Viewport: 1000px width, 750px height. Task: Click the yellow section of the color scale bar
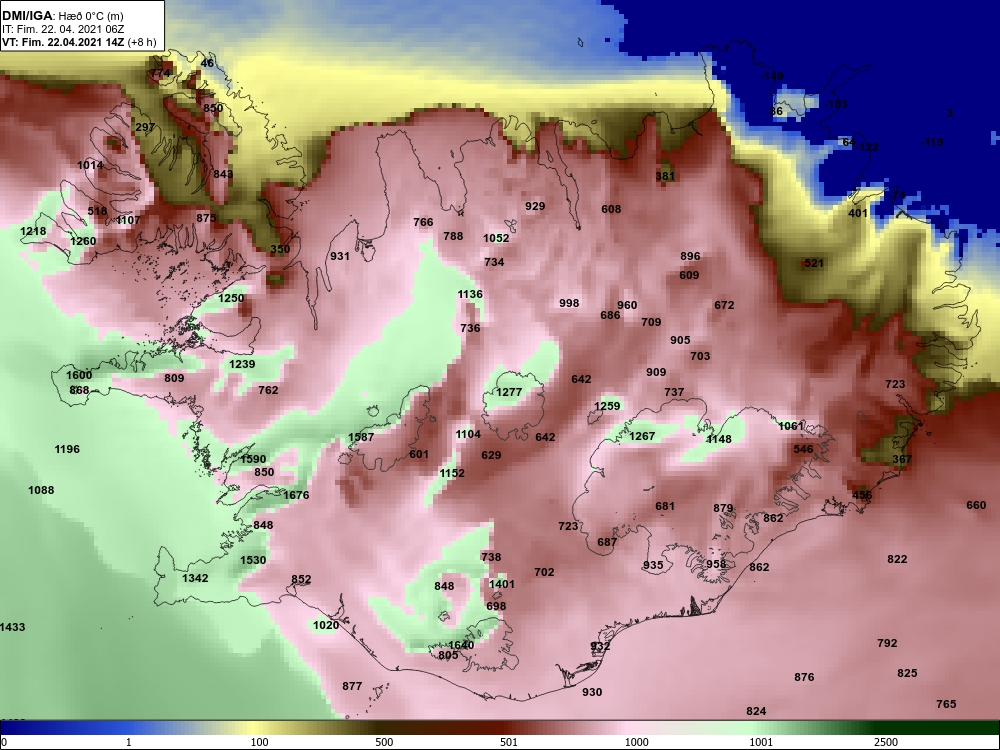point(255,728)
